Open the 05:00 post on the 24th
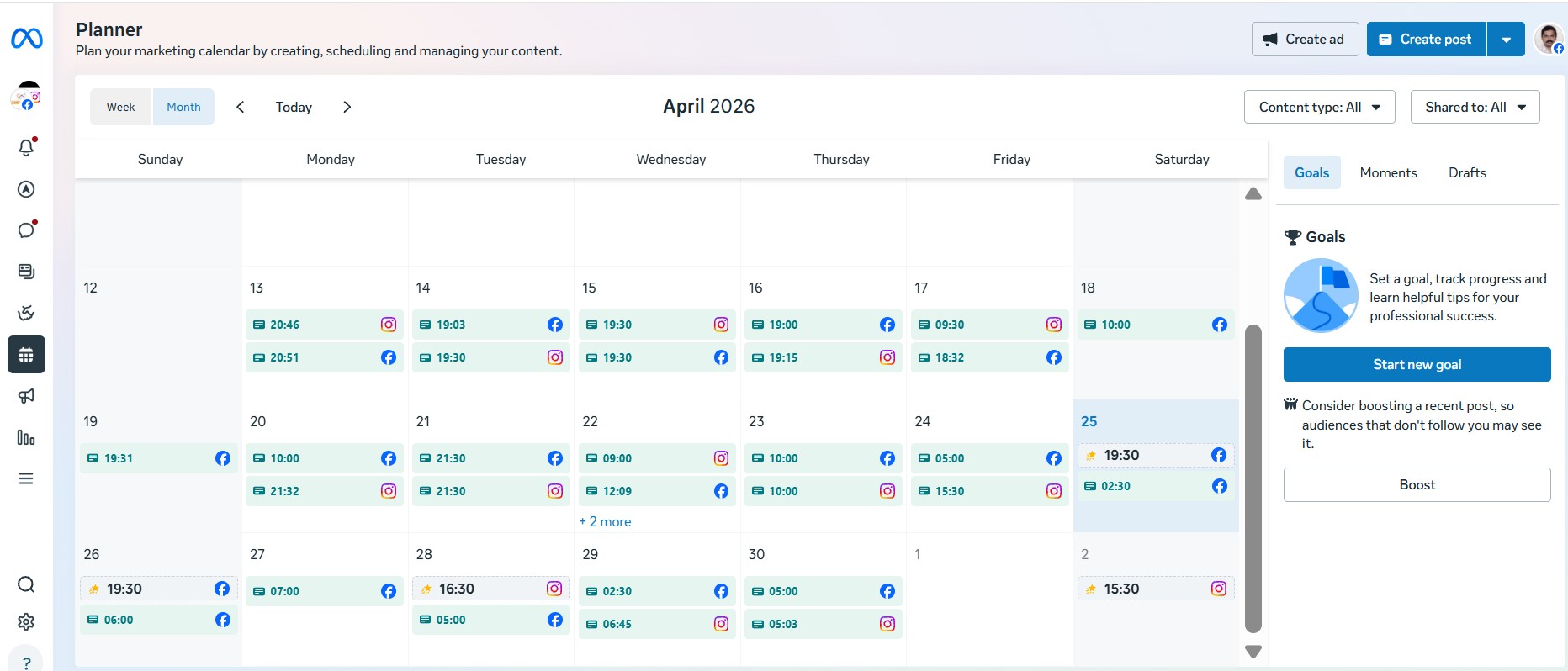The height and width of the screenshot is (671, 1568). (990, 458)
